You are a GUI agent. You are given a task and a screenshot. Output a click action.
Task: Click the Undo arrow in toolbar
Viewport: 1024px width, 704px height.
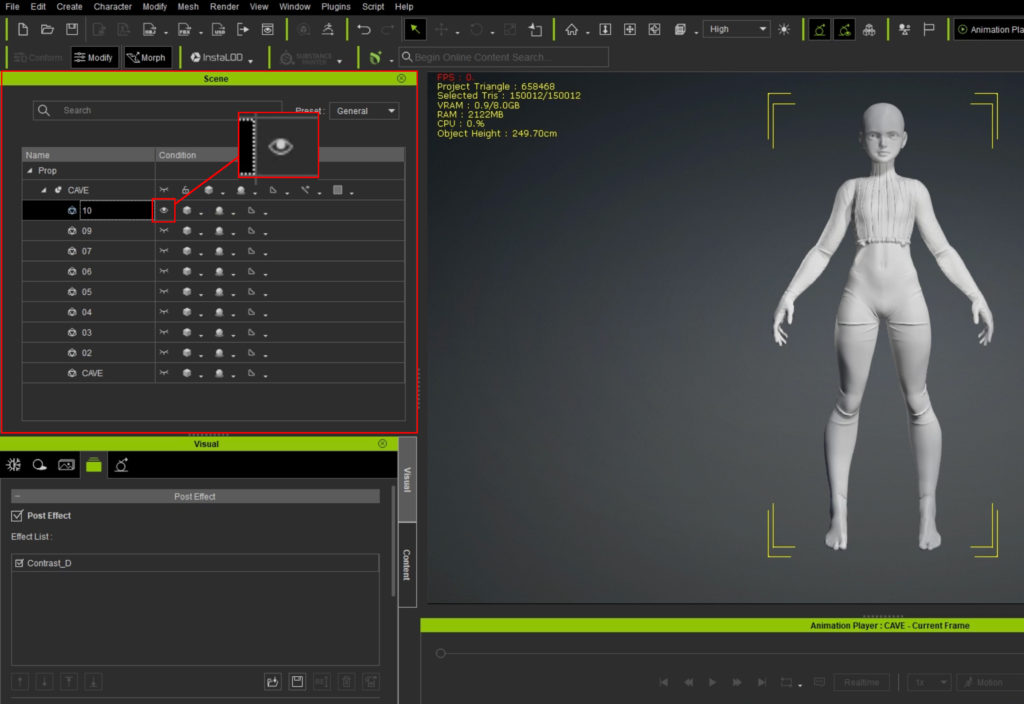364,30
